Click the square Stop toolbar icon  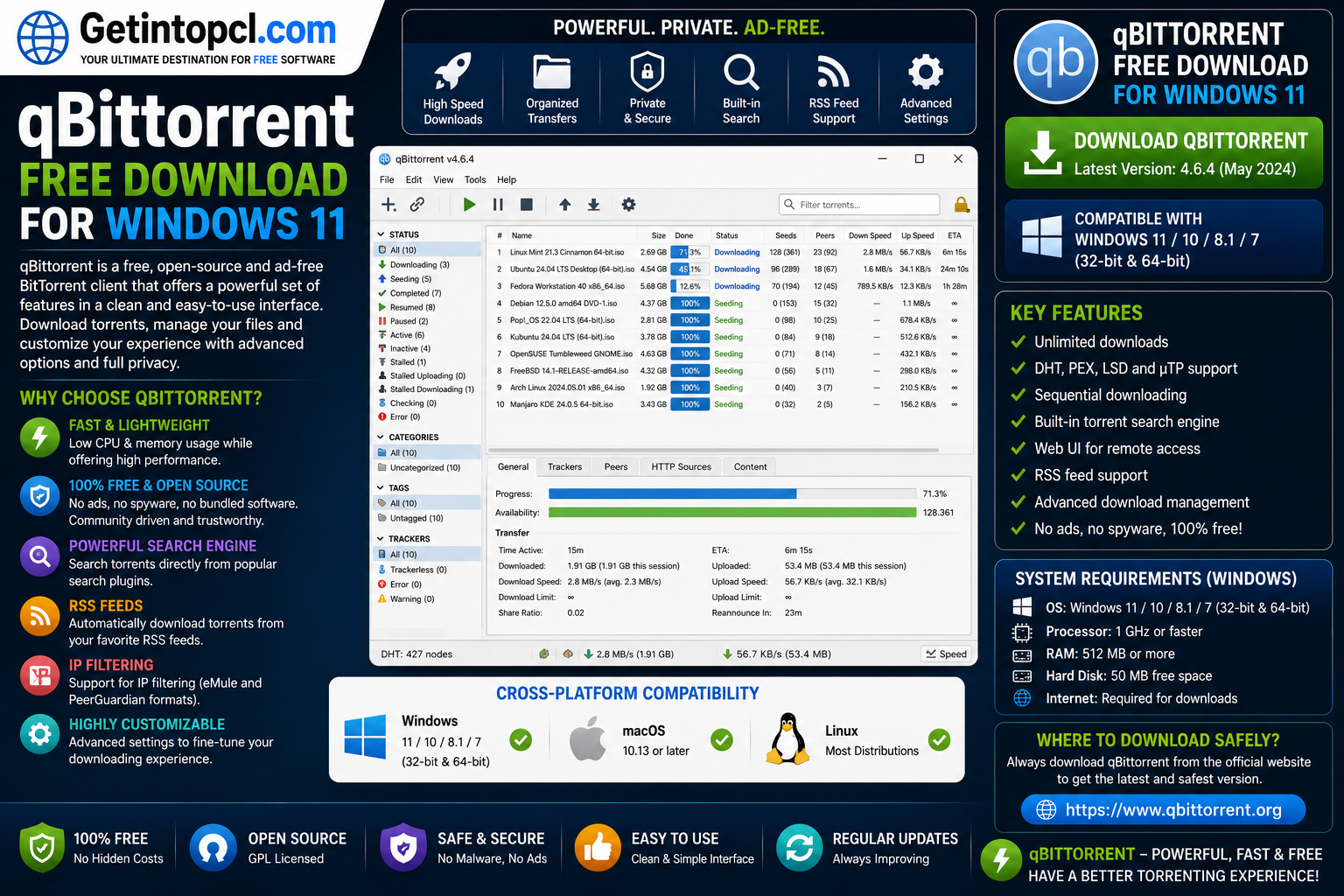527,205
